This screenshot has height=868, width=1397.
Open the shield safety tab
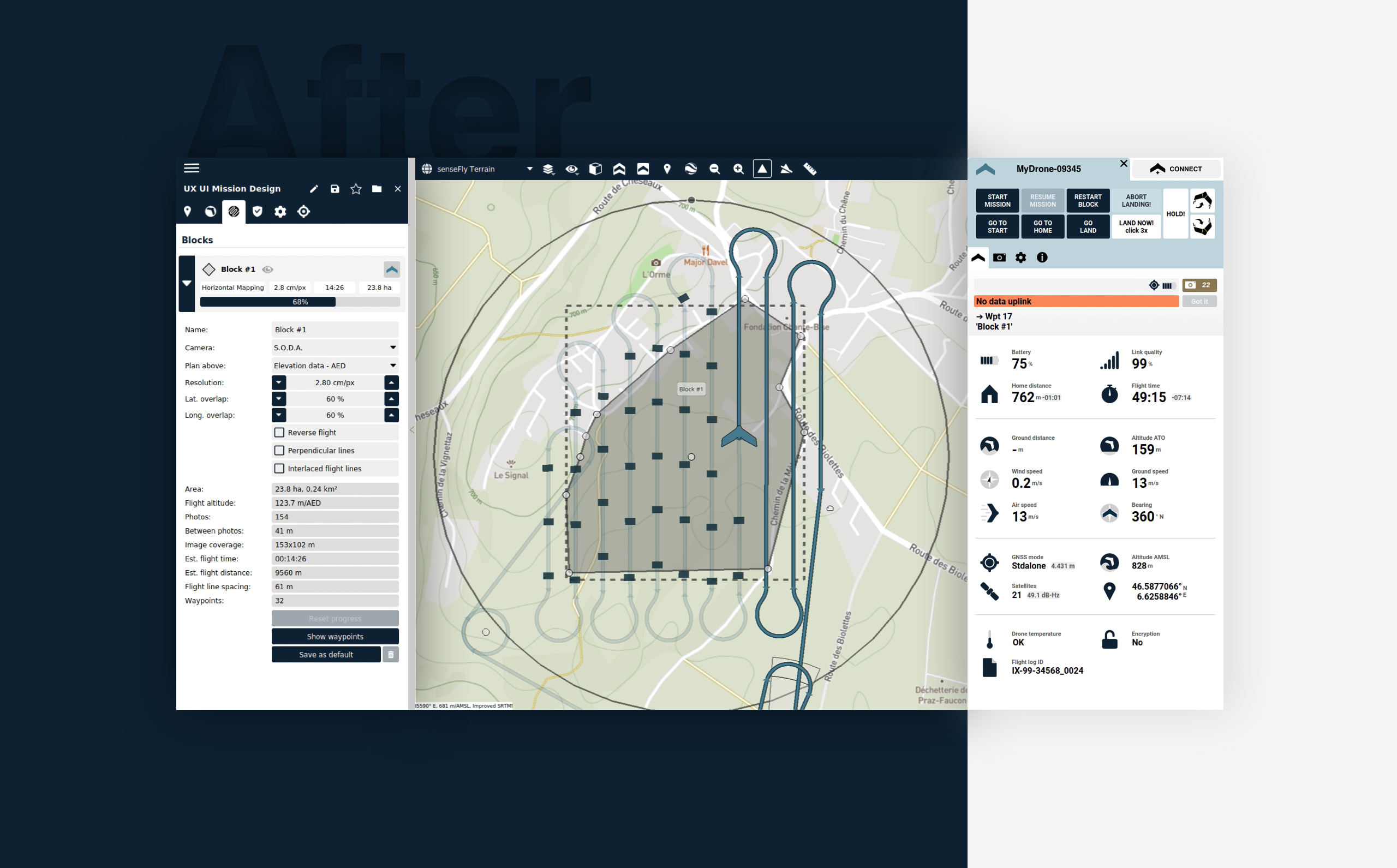(257, 211)
